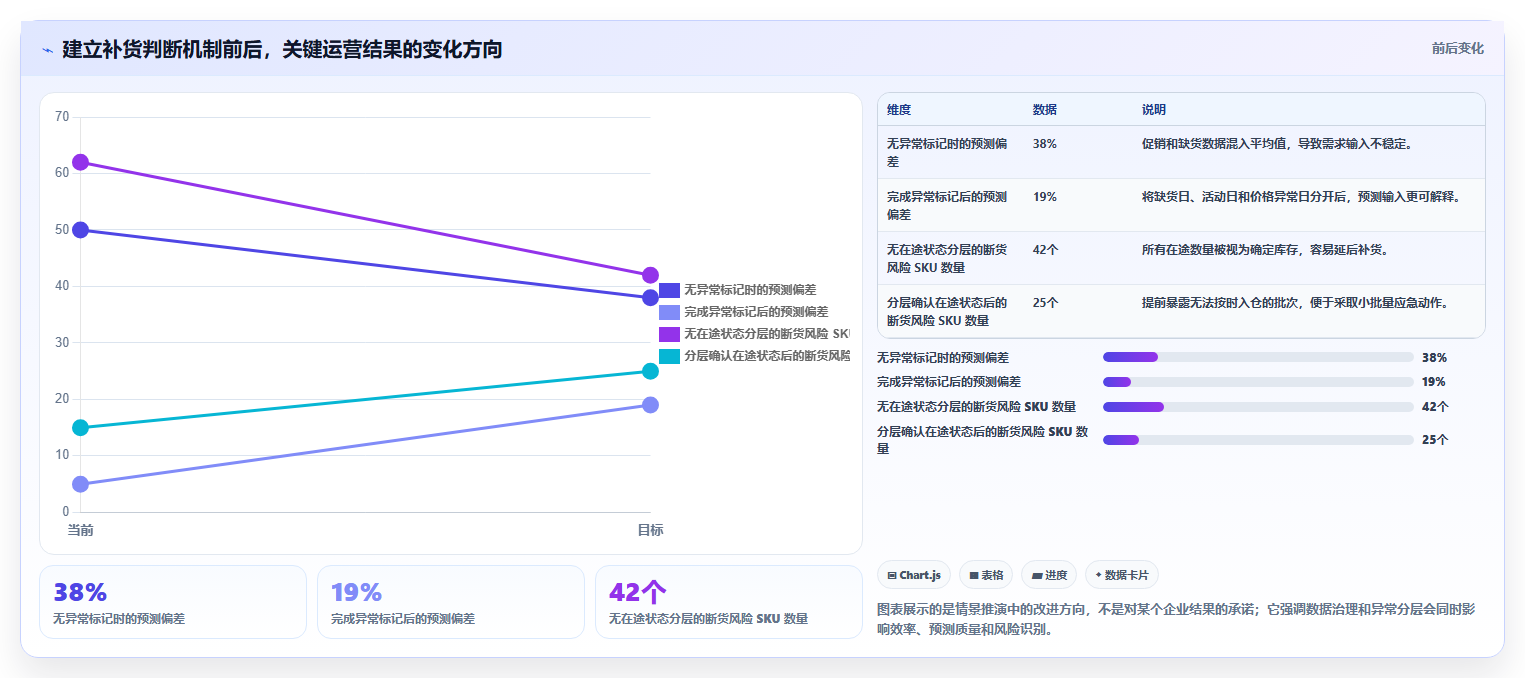1525x678 pixels.
Task: Click the 数据卡片 chip sparkle icon
Action: tap(1099, 575)
